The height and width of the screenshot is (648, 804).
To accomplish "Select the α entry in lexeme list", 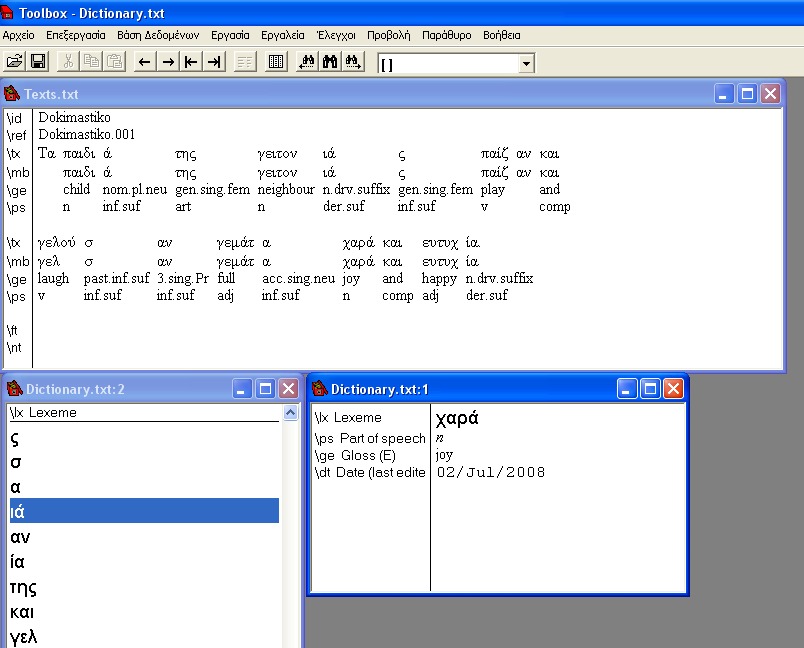I will pos(144,487).
